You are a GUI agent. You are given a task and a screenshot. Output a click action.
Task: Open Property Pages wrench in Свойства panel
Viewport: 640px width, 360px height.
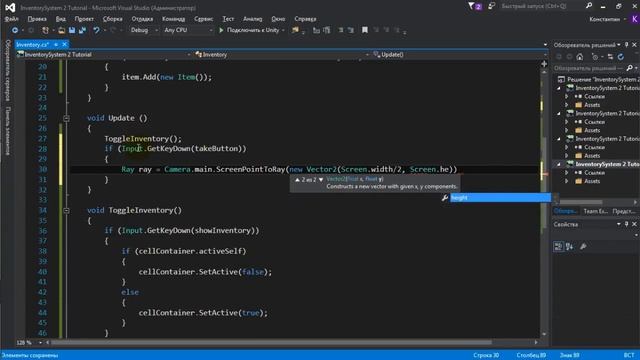[x=583, y=246]
